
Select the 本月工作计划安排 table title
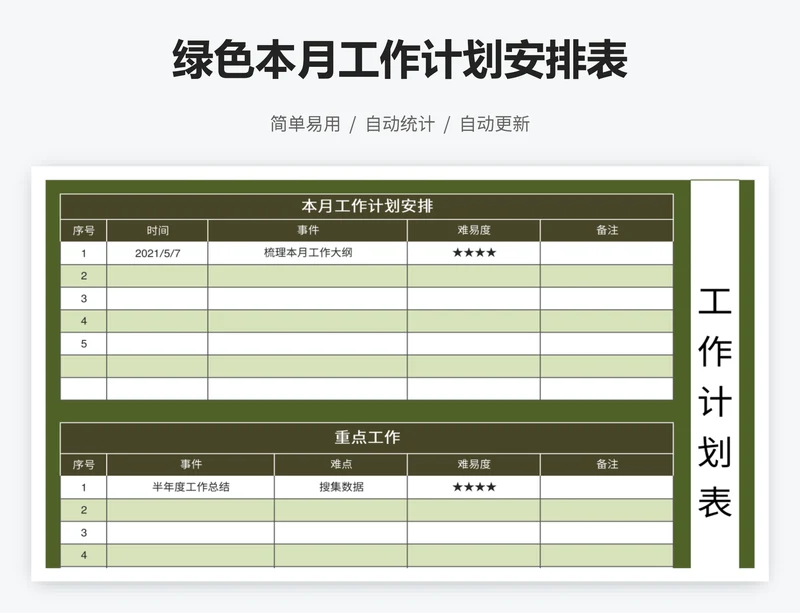[367, 206]
